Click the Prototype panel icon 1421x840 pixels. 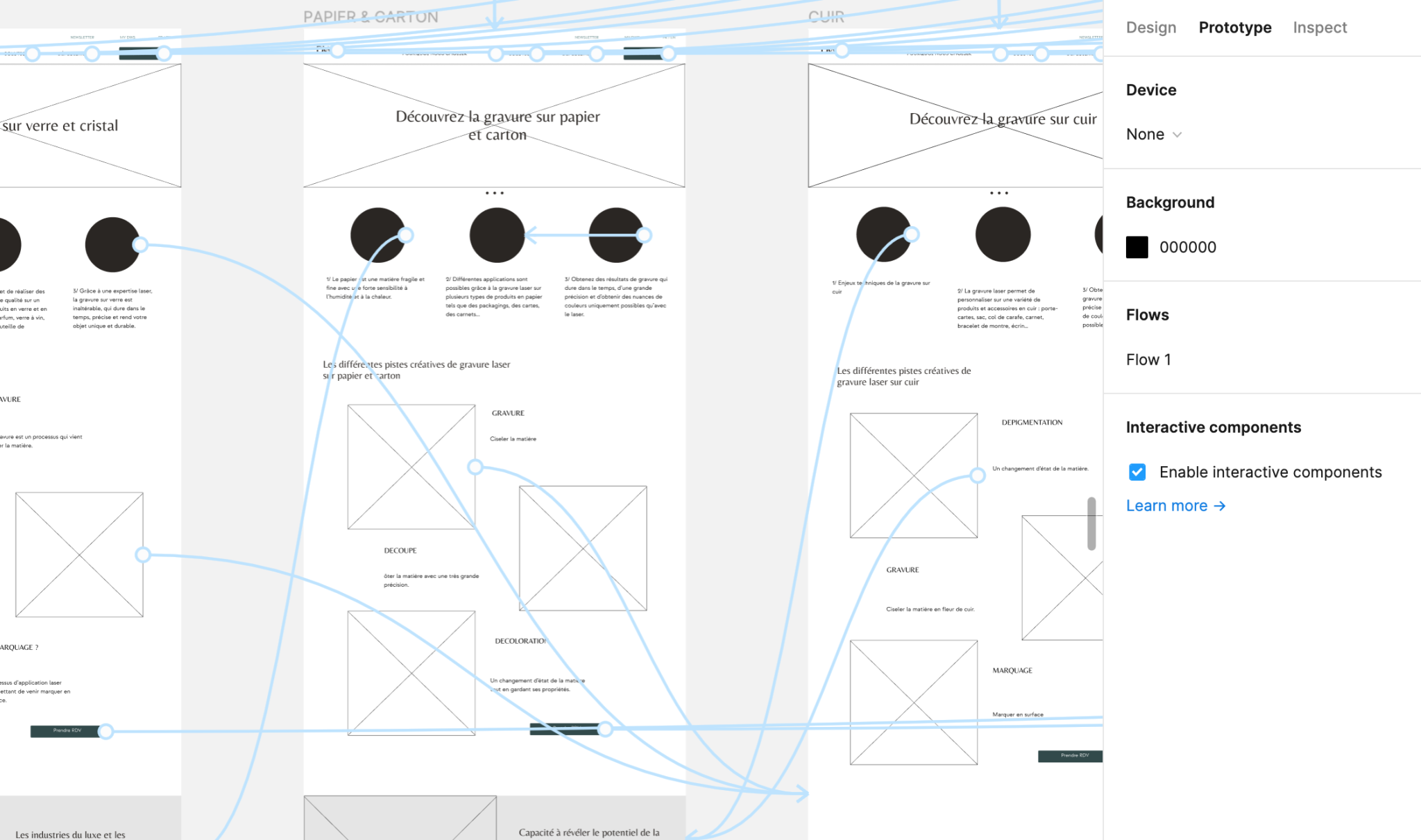[1233, 27]
